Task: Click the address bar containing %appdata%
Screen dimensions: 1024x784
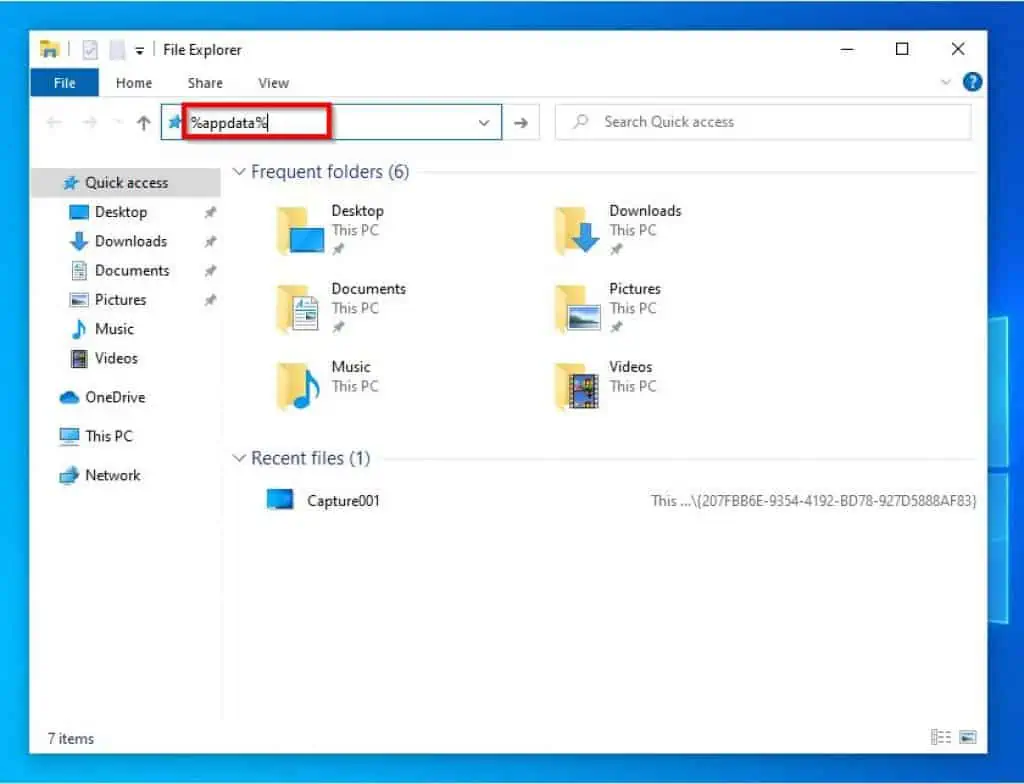Action: (332, 122)
